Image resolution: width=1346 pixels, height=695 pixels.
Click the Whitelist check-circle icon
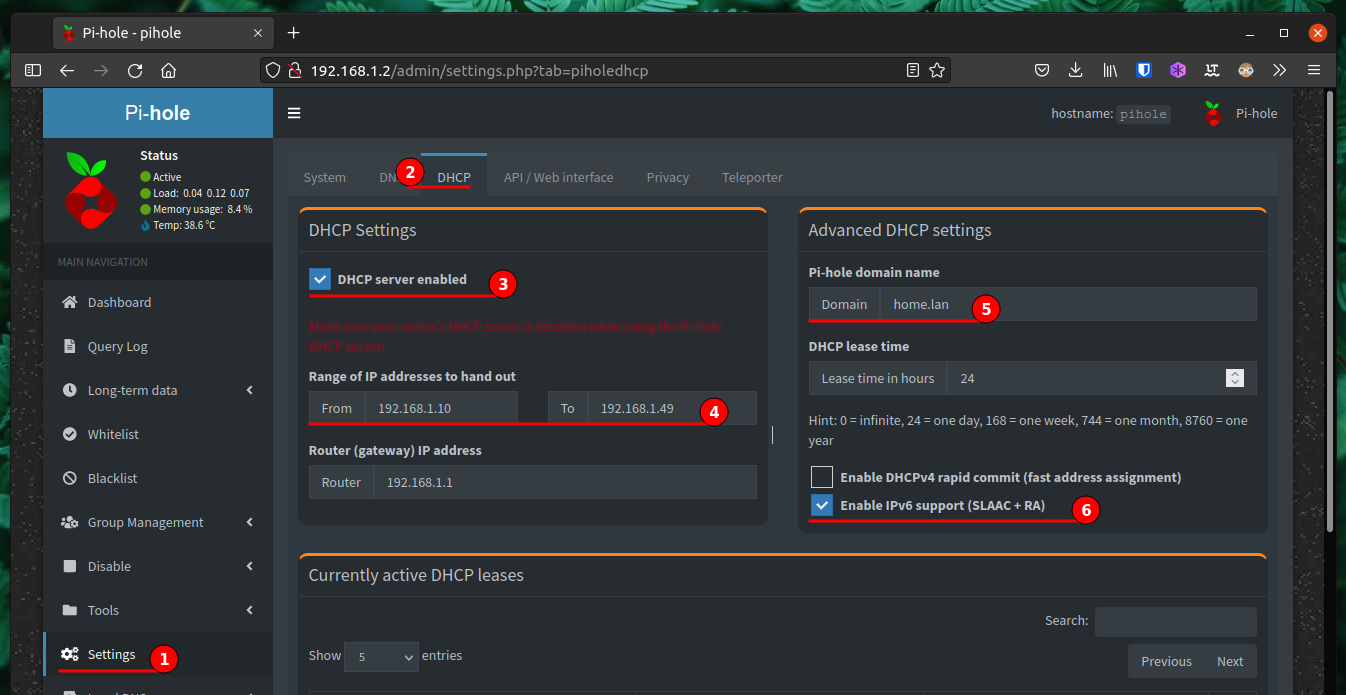click(x=69, y=434)
